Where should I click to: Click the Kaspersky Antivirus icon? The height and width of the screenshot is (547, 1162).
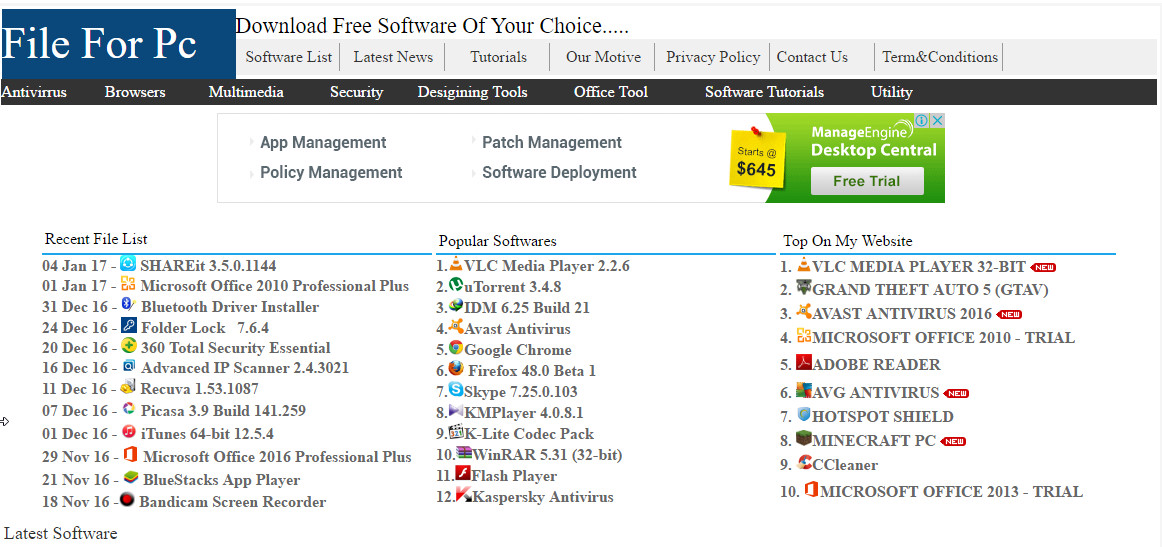pos(464,494)
